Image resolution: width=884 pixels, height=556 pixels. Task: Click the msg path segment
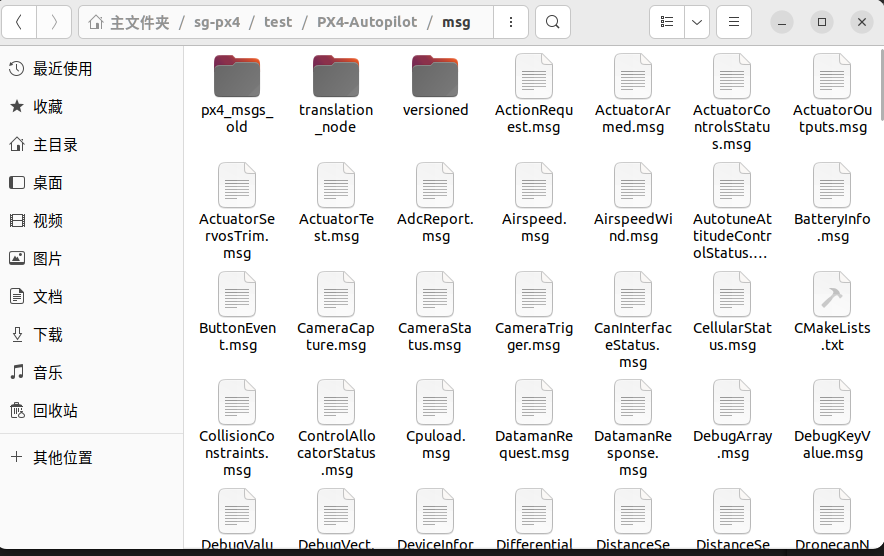point(456,22)
